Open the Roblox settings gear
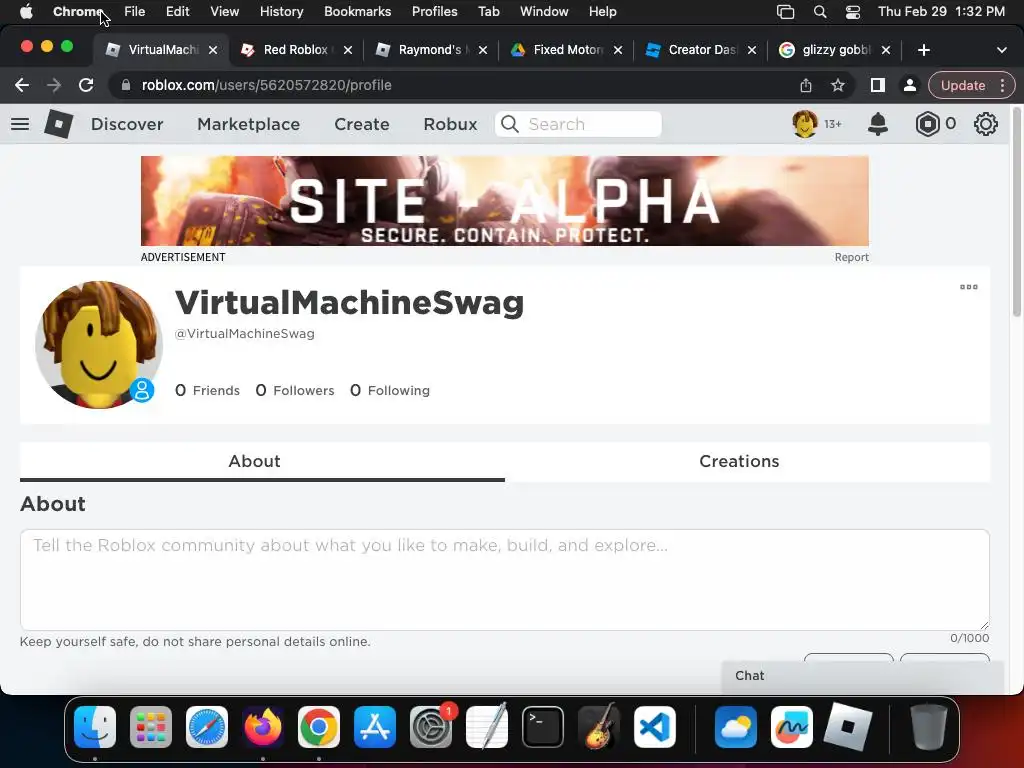 (985, 124)
